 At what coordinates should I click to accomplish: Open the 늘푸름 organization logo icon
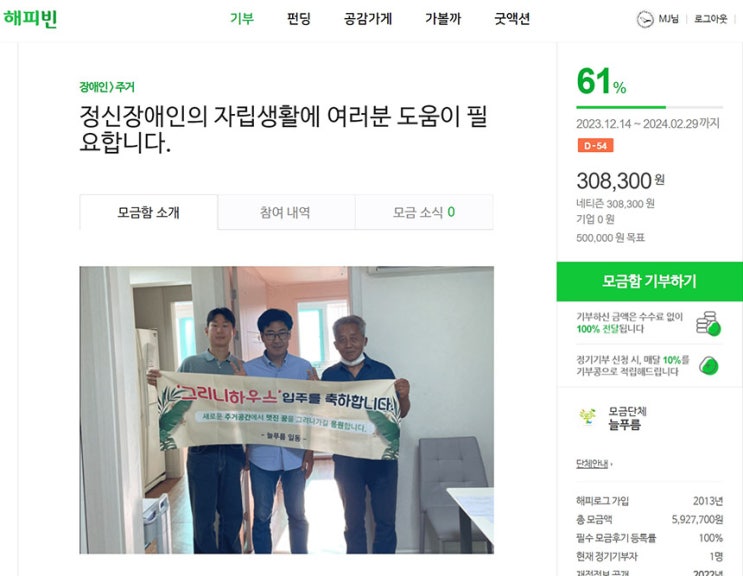point(588,417)
